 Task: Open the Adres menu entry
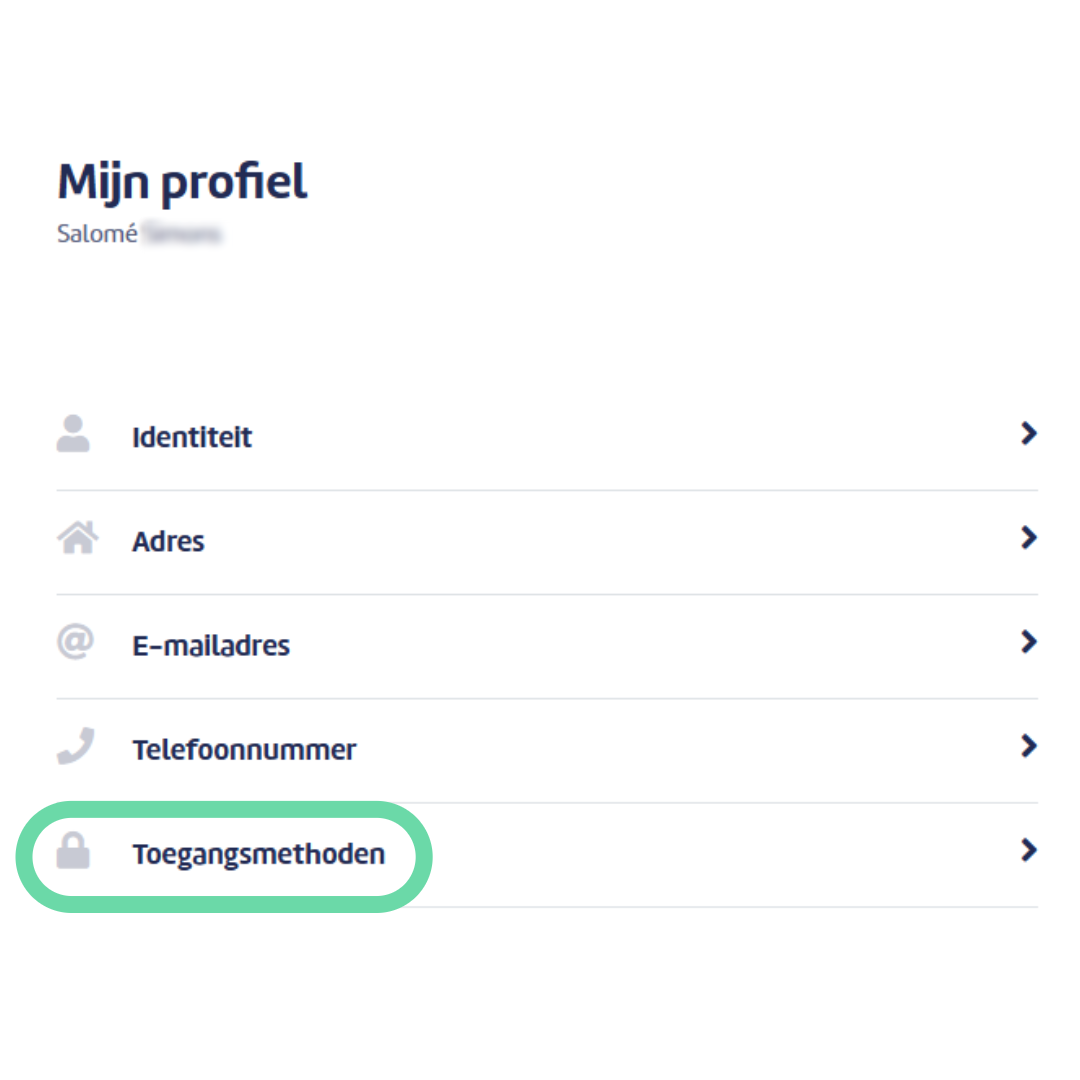click(547, 542)
